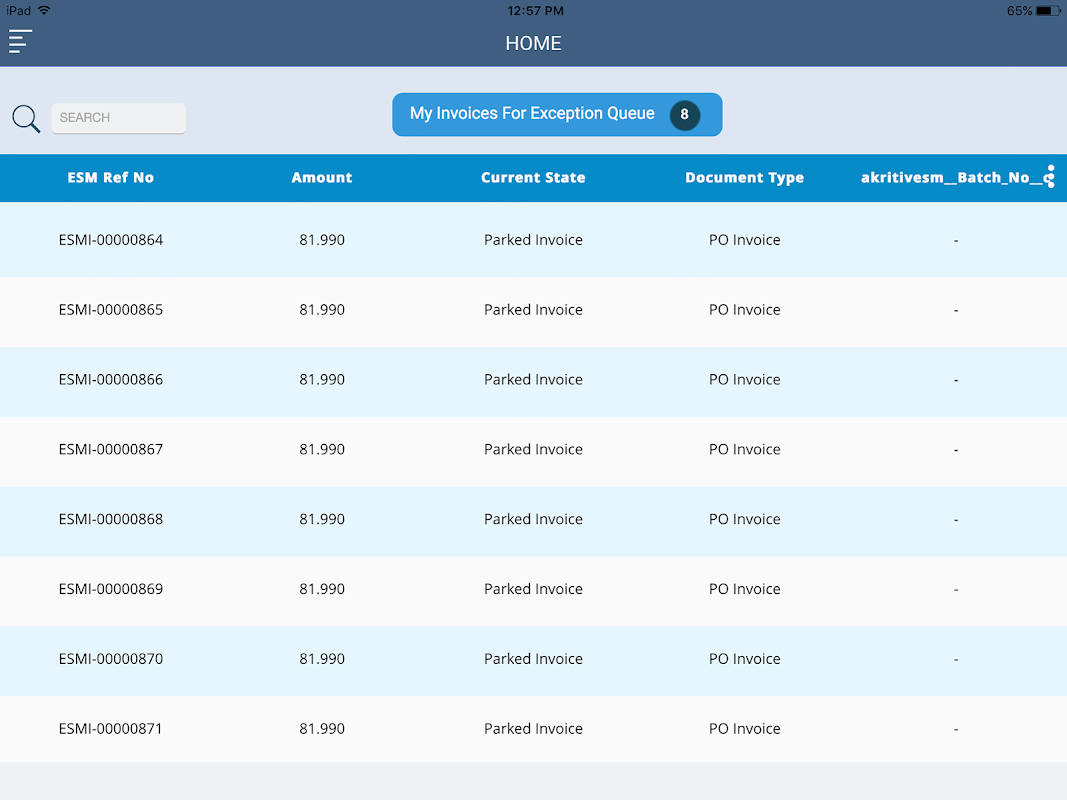The image size is (1067, 800).
Task: Click PO Invoice type of ESMI-00000866
Action: pyautogui.click(x=744, y=380)
